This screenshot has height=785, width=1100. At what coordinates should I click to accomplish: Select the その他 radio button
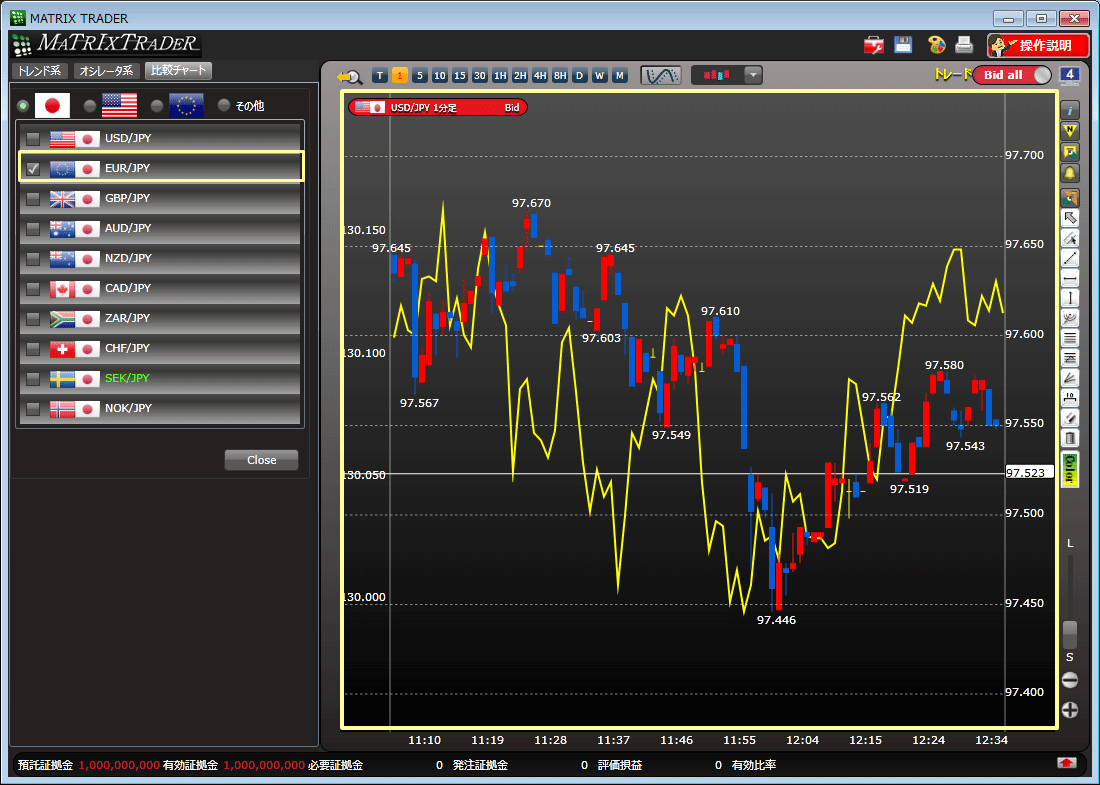(x=224, y=105)
